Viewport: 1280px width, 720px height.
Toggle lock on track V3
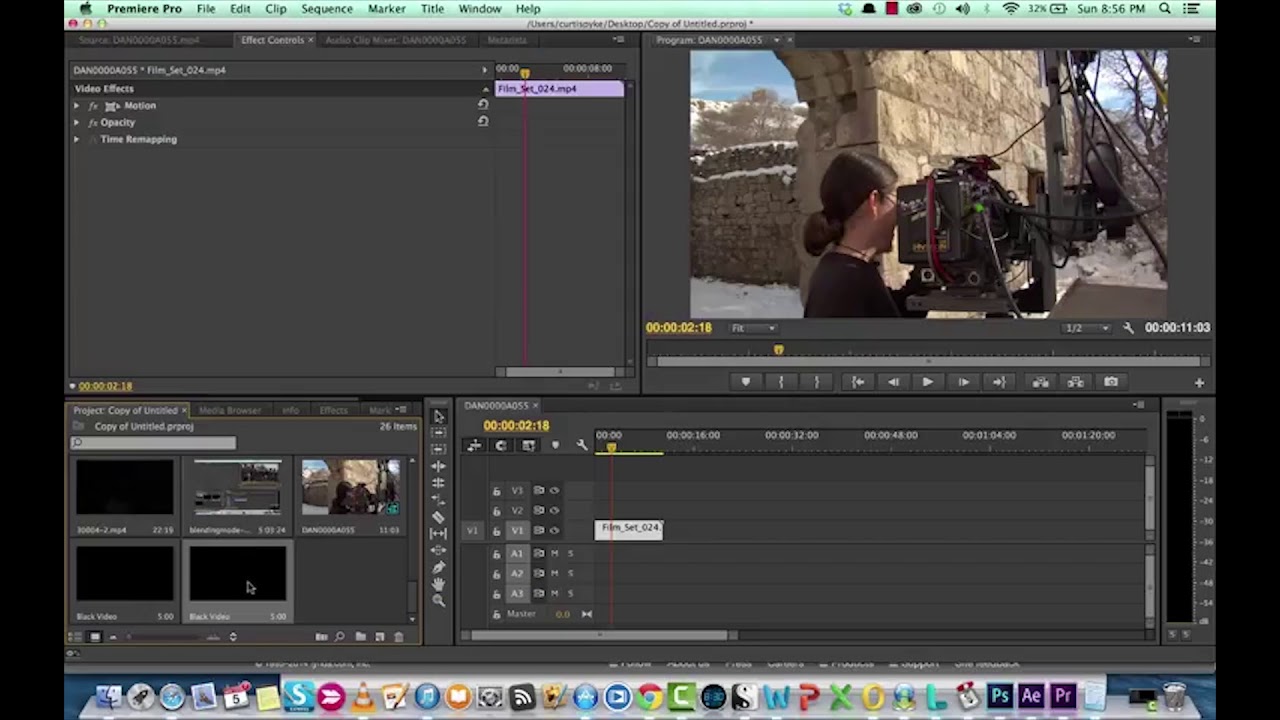pos(496,491)
